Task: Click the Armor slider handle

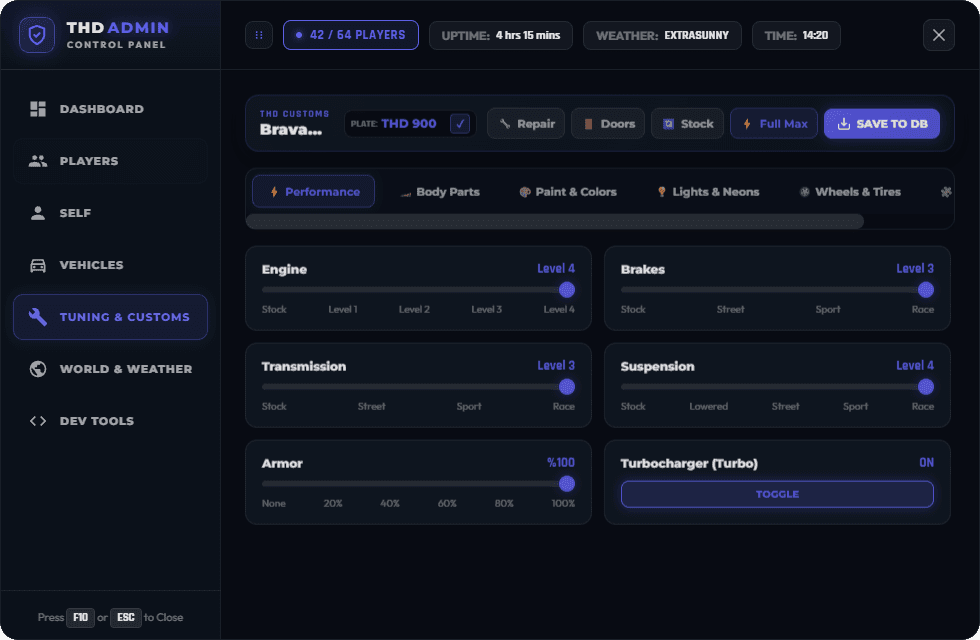Action: pos(567,484)
